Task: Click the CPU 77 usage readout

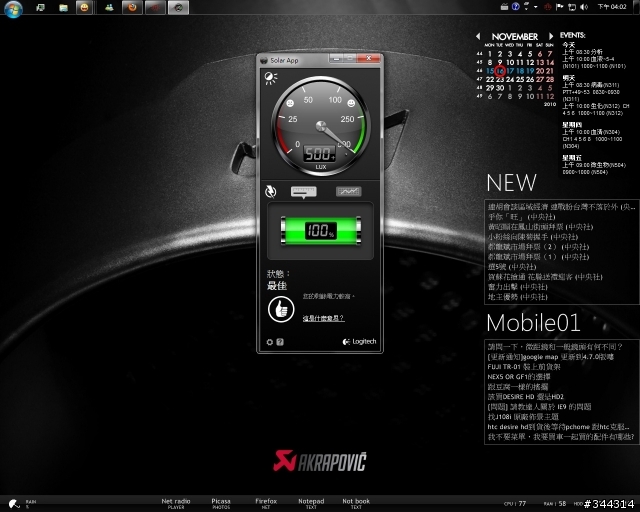Action: coord(515,504)
